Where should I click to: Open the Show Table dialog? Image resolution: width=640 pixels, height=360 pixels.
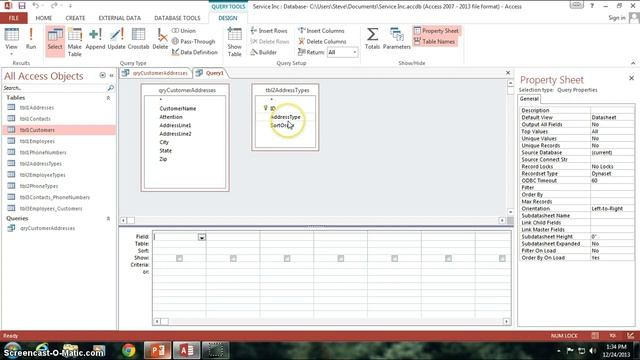tap(235, 42)
